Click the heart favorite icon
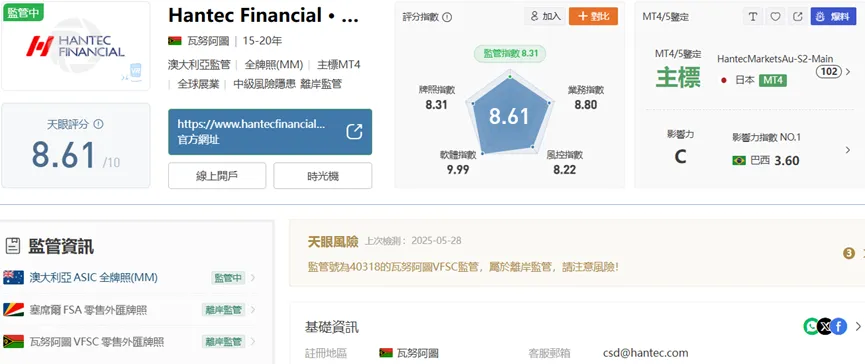 [x=775, y=17]
